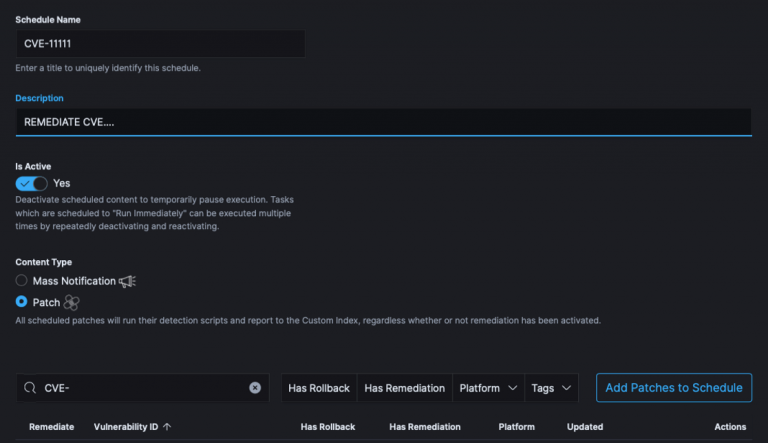Screen dimensions: 768x443
Task: Clear the CVE- search text
Action: pos(255,388)
